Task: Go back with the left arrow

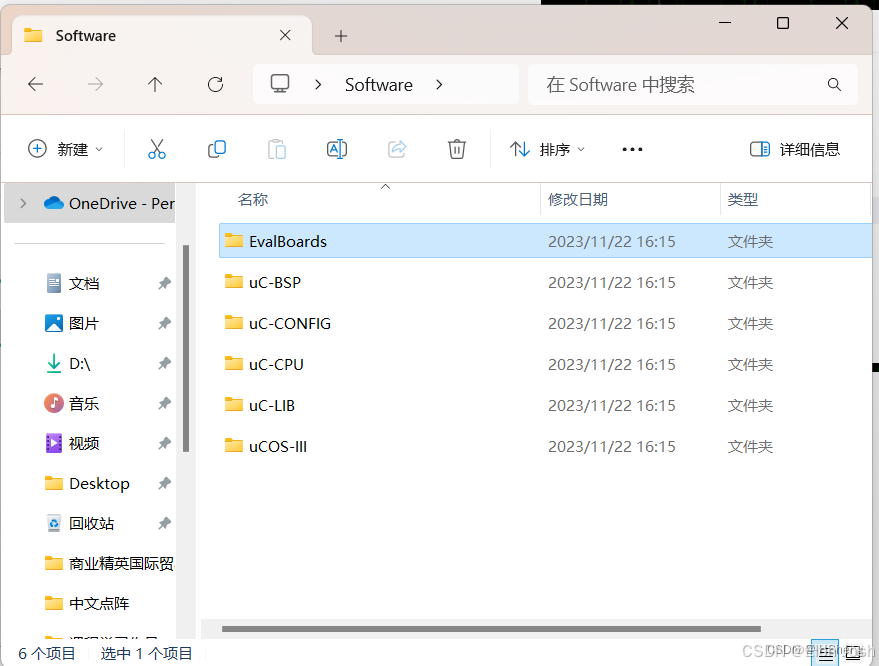Action: click(35, 85)
